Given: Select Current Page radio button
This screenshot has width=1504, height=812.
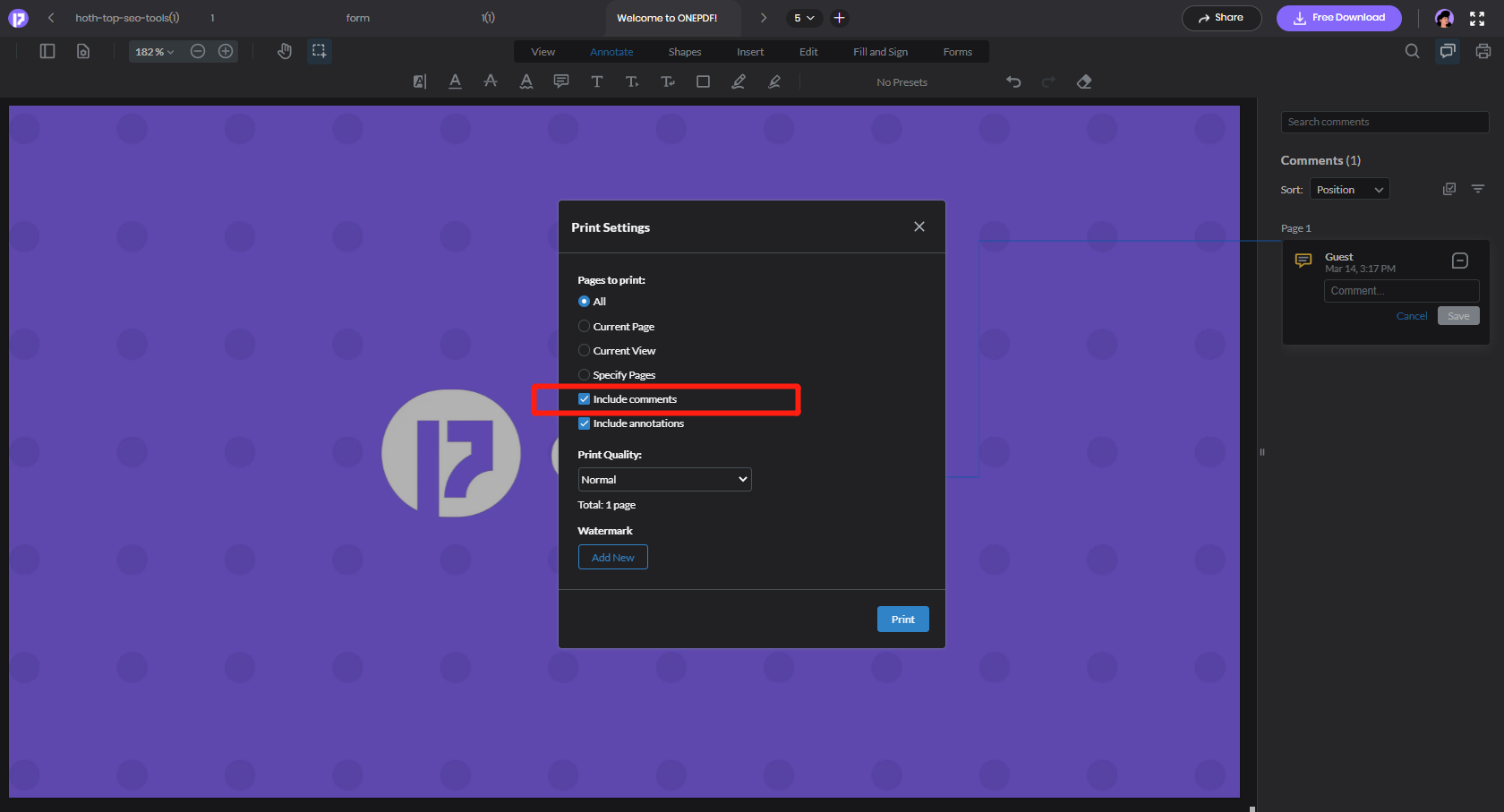Looking at the screenshot, I should pos(584,326).
